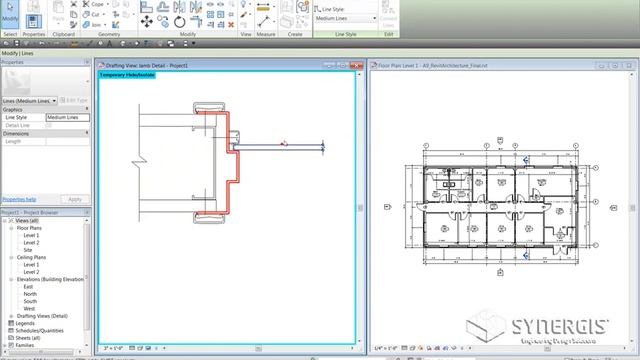
Task: Select the Trim/Extend to Corner tool
Action: pyautogui.click(x=196, y=22)
